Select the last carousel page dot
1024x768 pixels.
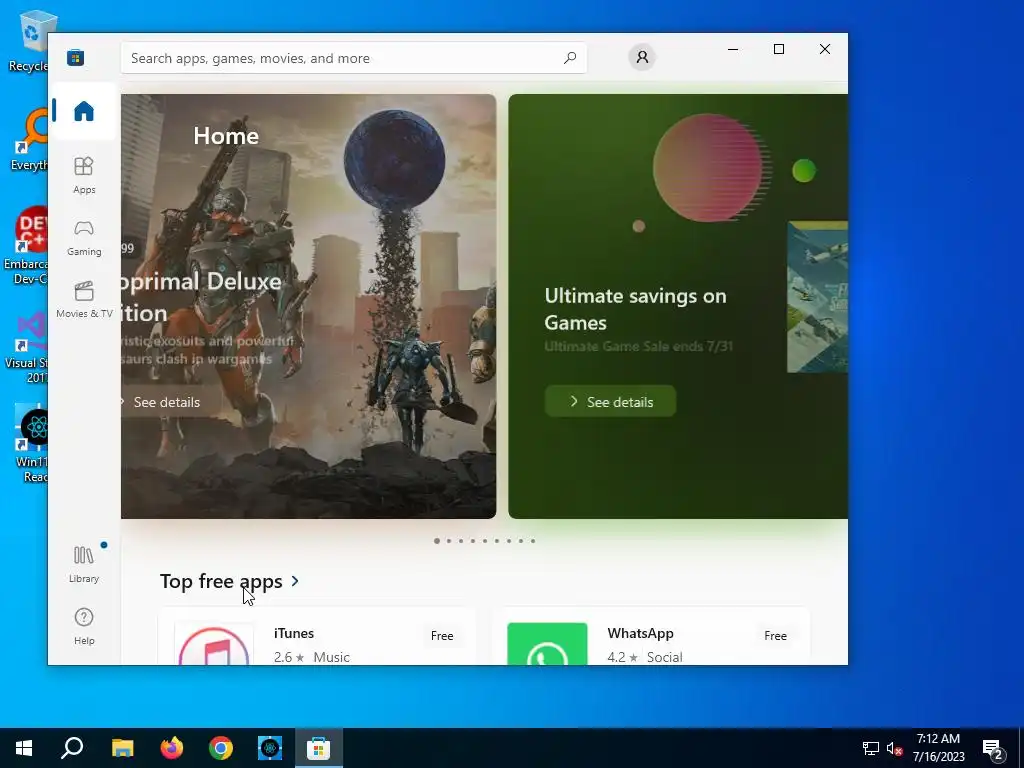pyautogui.click(x=533, y=541)
